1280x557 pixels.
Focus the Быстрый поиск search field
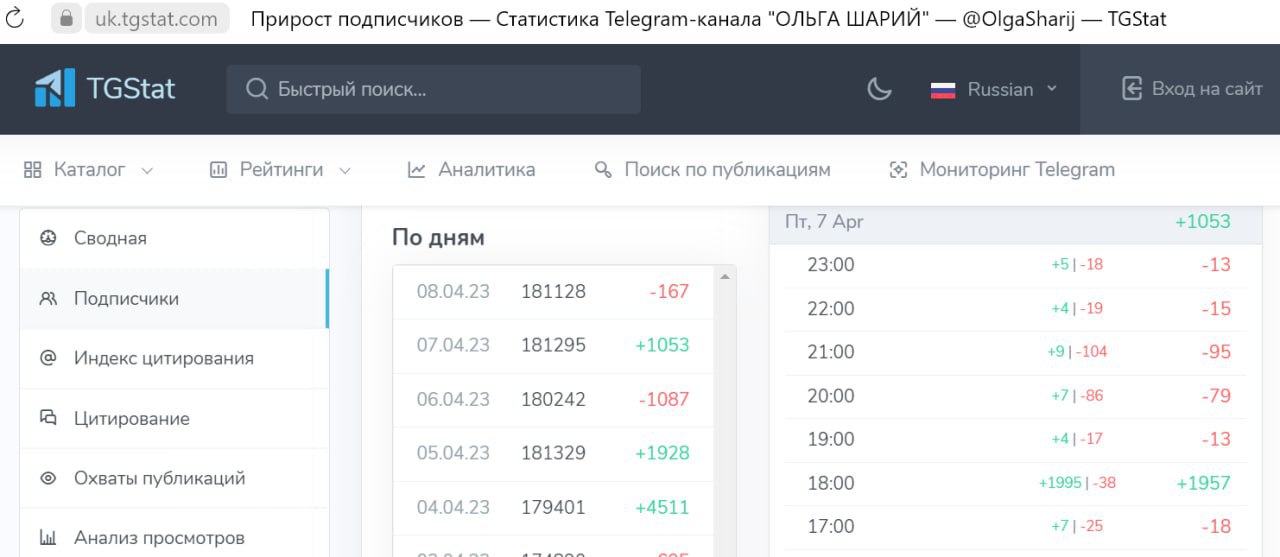433,89
